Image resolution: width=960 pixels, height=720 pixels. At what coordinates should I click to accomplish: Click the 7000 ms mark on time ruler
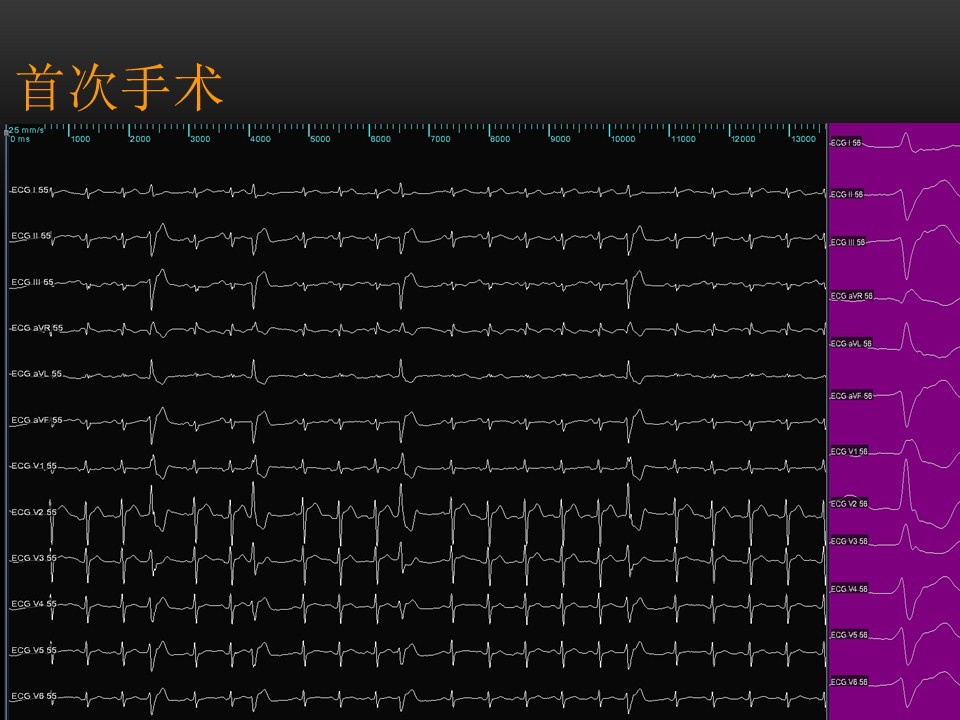440,139
